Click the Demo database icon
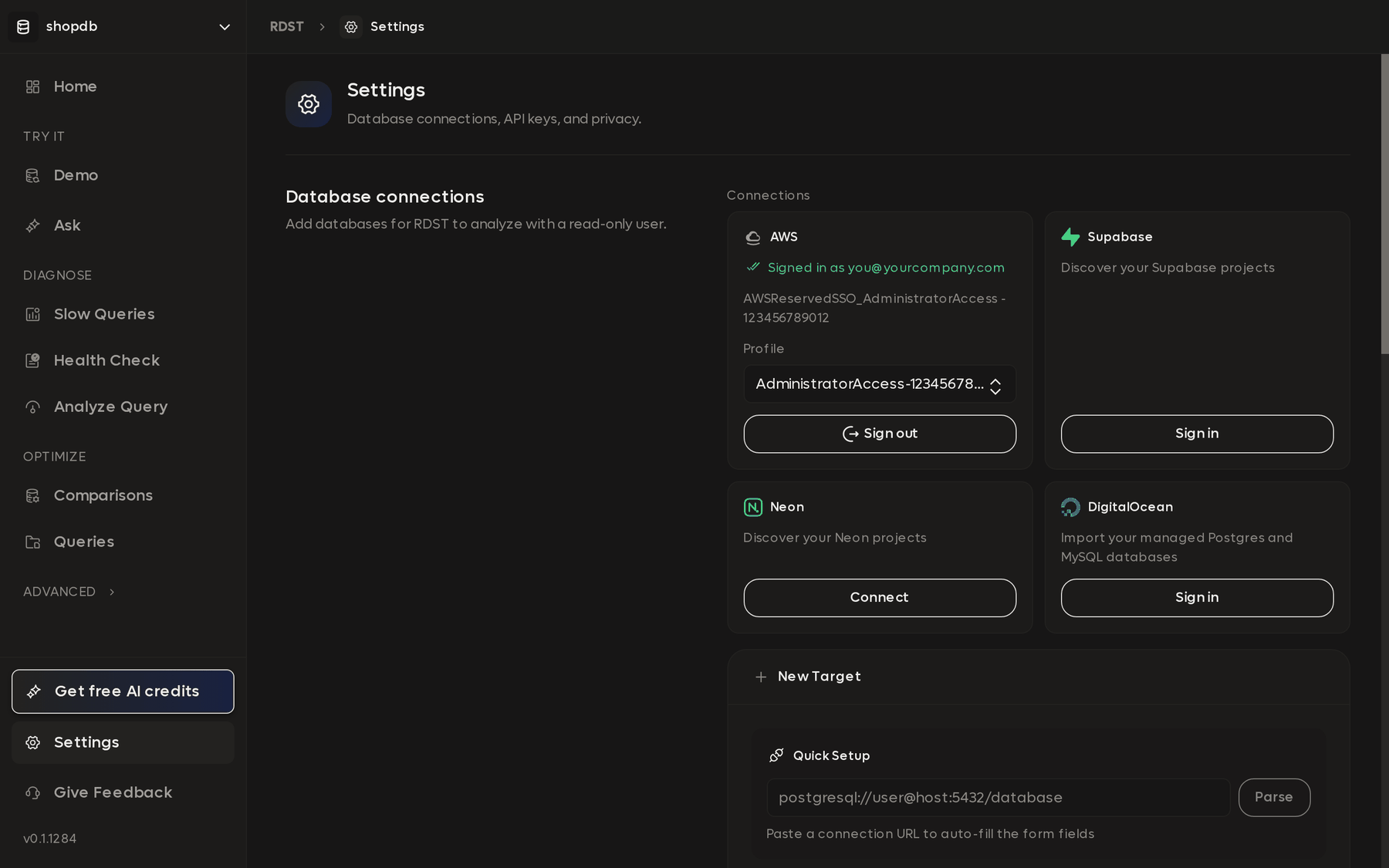Image resolution: width=1389 pixels, height=868 pixels. [x=32, y=175]
